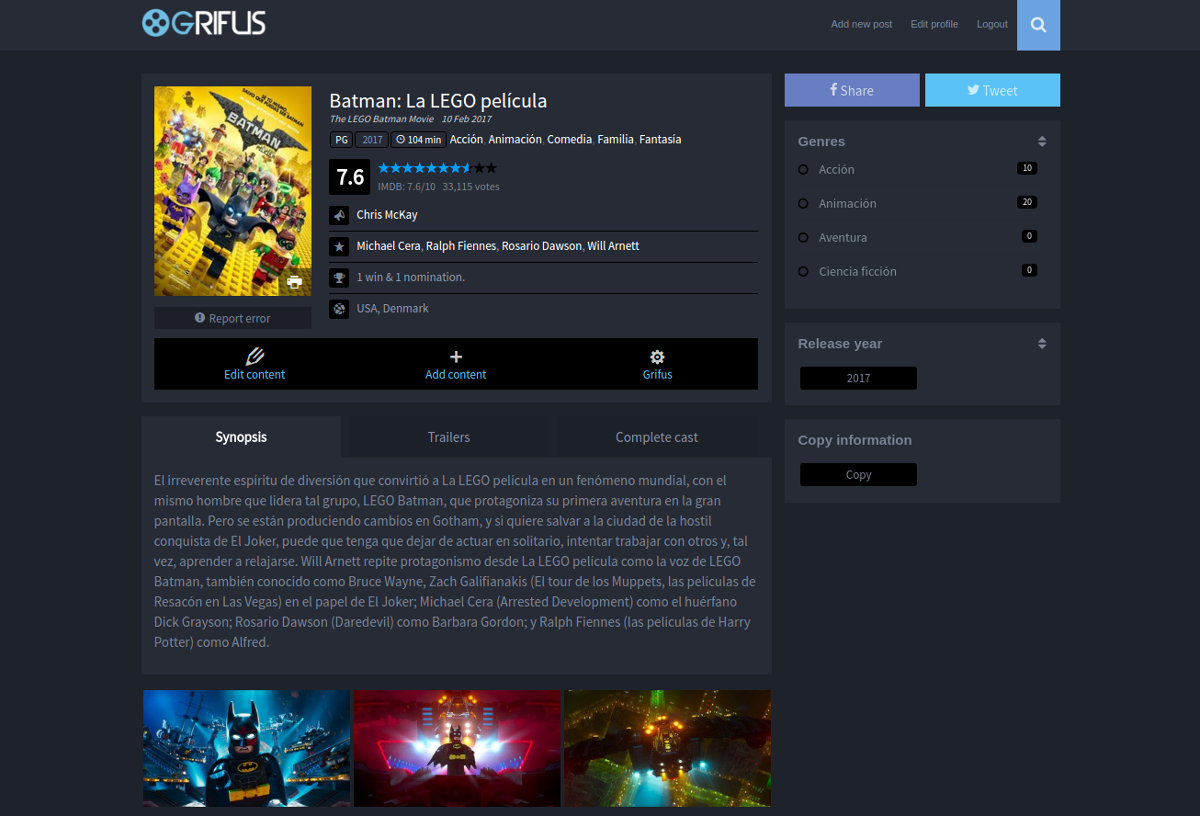1200x816 pixels.
Task: Click the 2017 release year button
Action: (x=858, y=378)
